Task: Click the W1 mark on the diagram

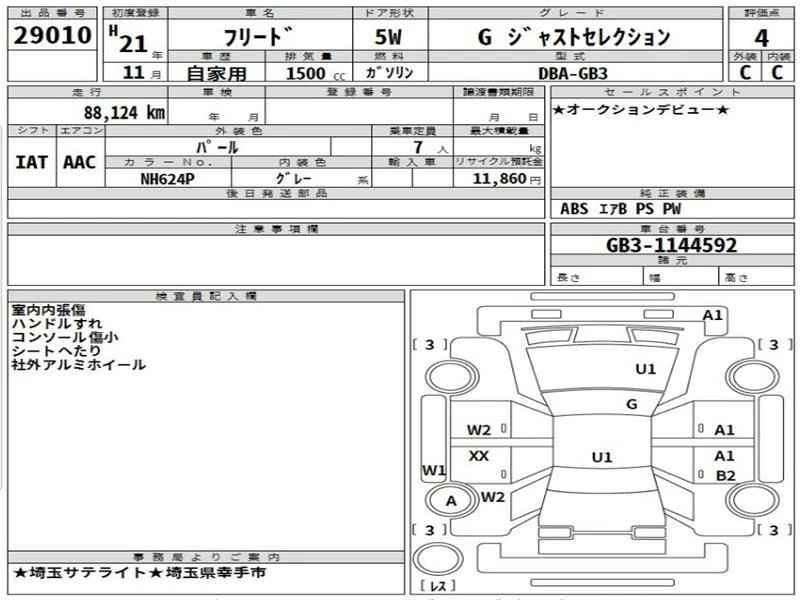Action: point(434,470)
